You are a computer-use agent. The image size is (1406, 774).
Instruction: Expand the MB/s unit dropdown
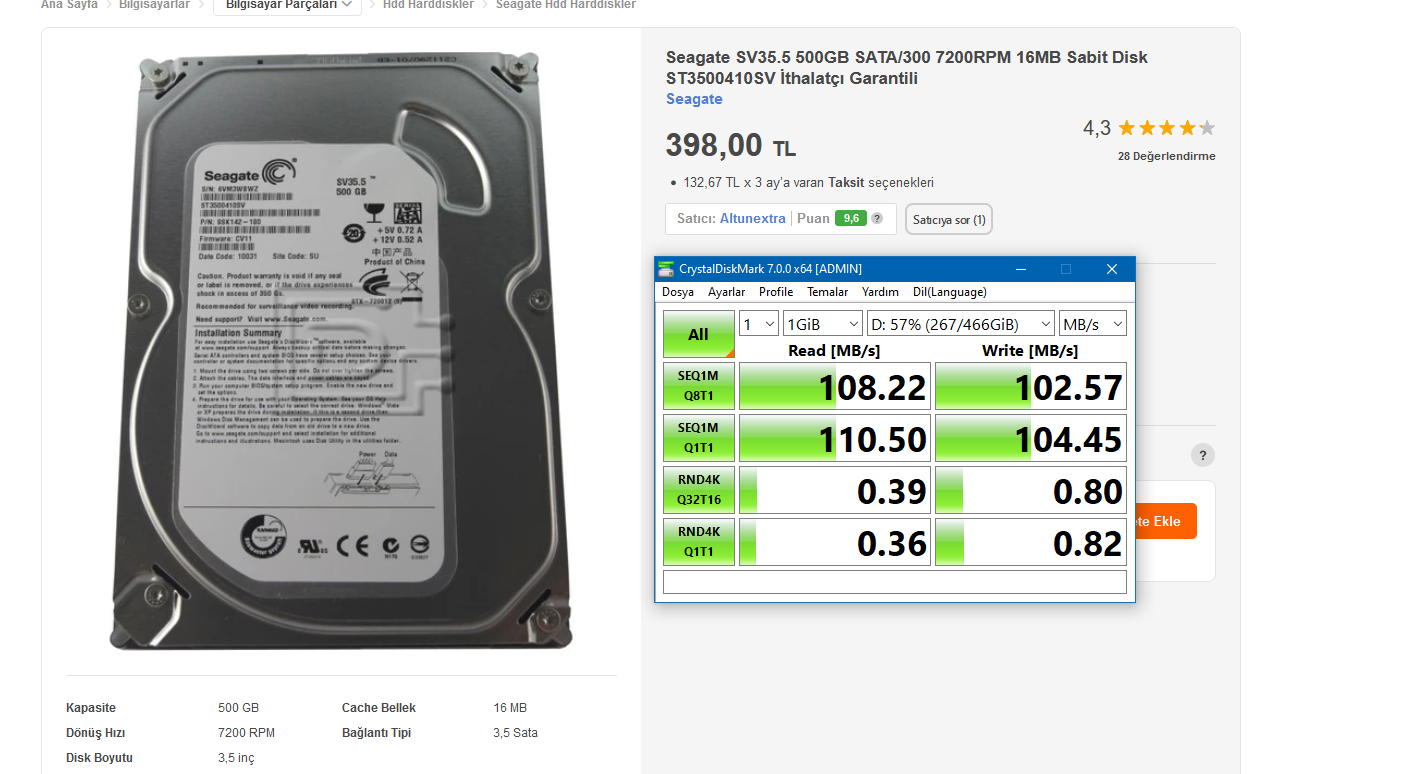pos(1093,323)
